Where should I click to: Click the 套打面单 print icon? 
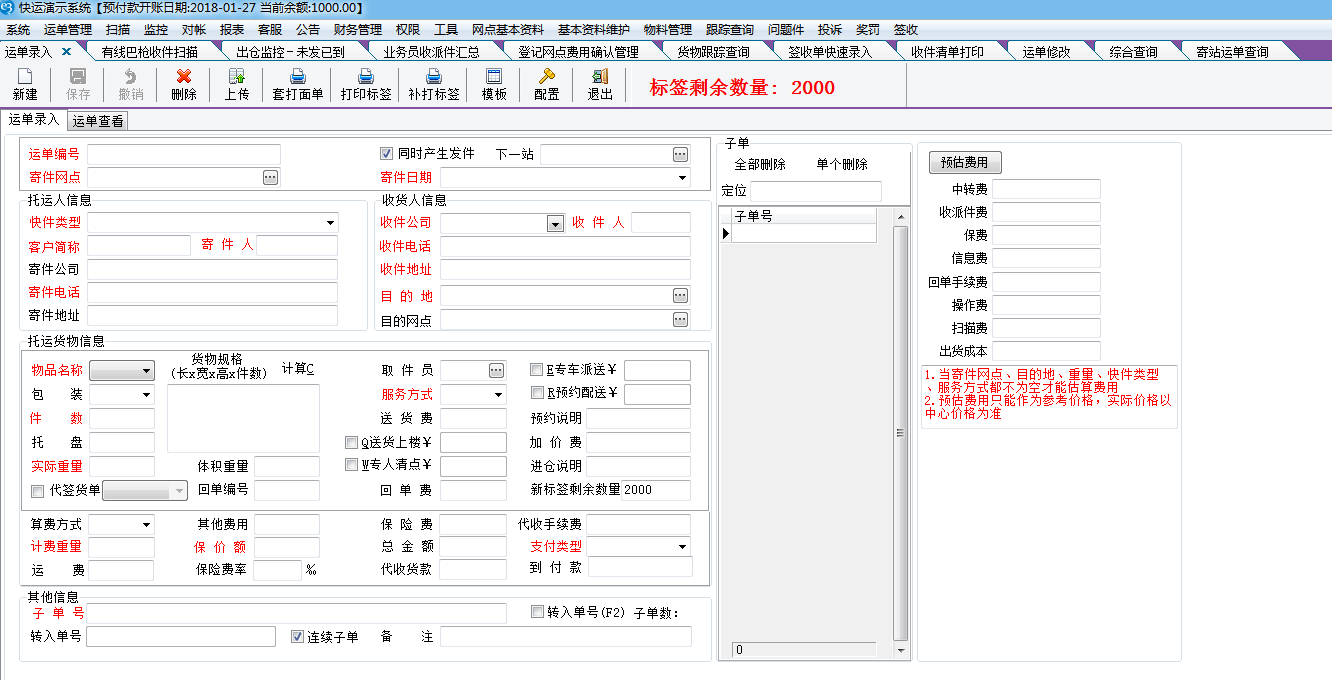(x=298, y=76)
